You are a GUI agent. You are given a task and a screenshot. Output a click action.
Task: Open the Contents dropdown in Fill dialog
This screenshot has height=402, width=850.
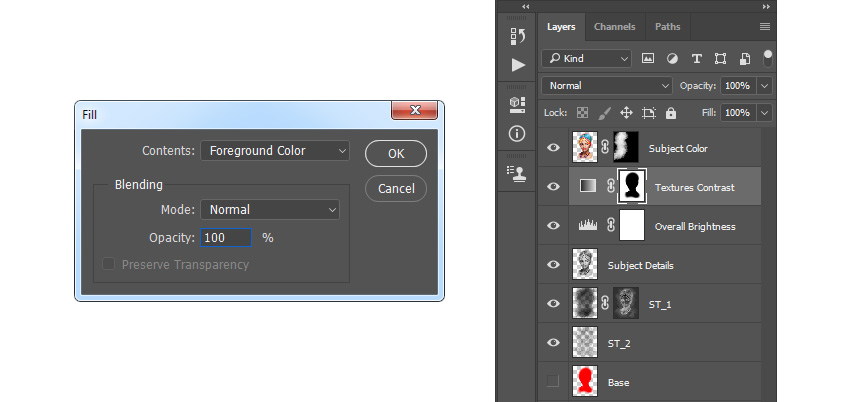tap(275, 151)
